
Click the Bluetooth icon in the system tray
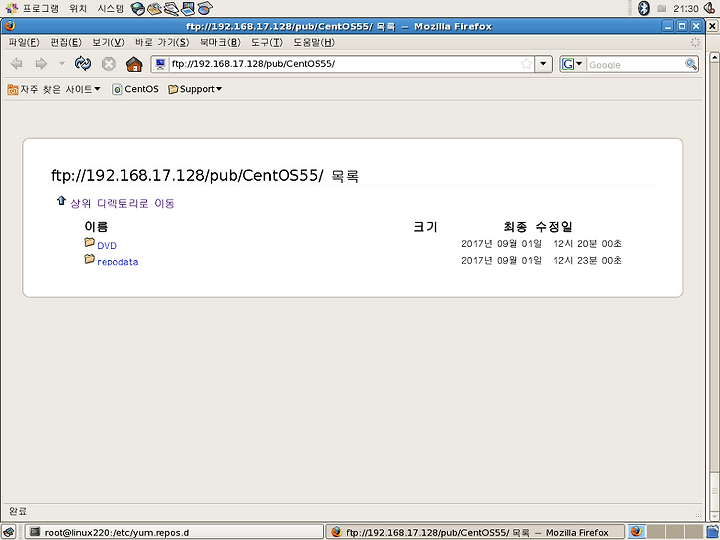(x=644, y=8)
